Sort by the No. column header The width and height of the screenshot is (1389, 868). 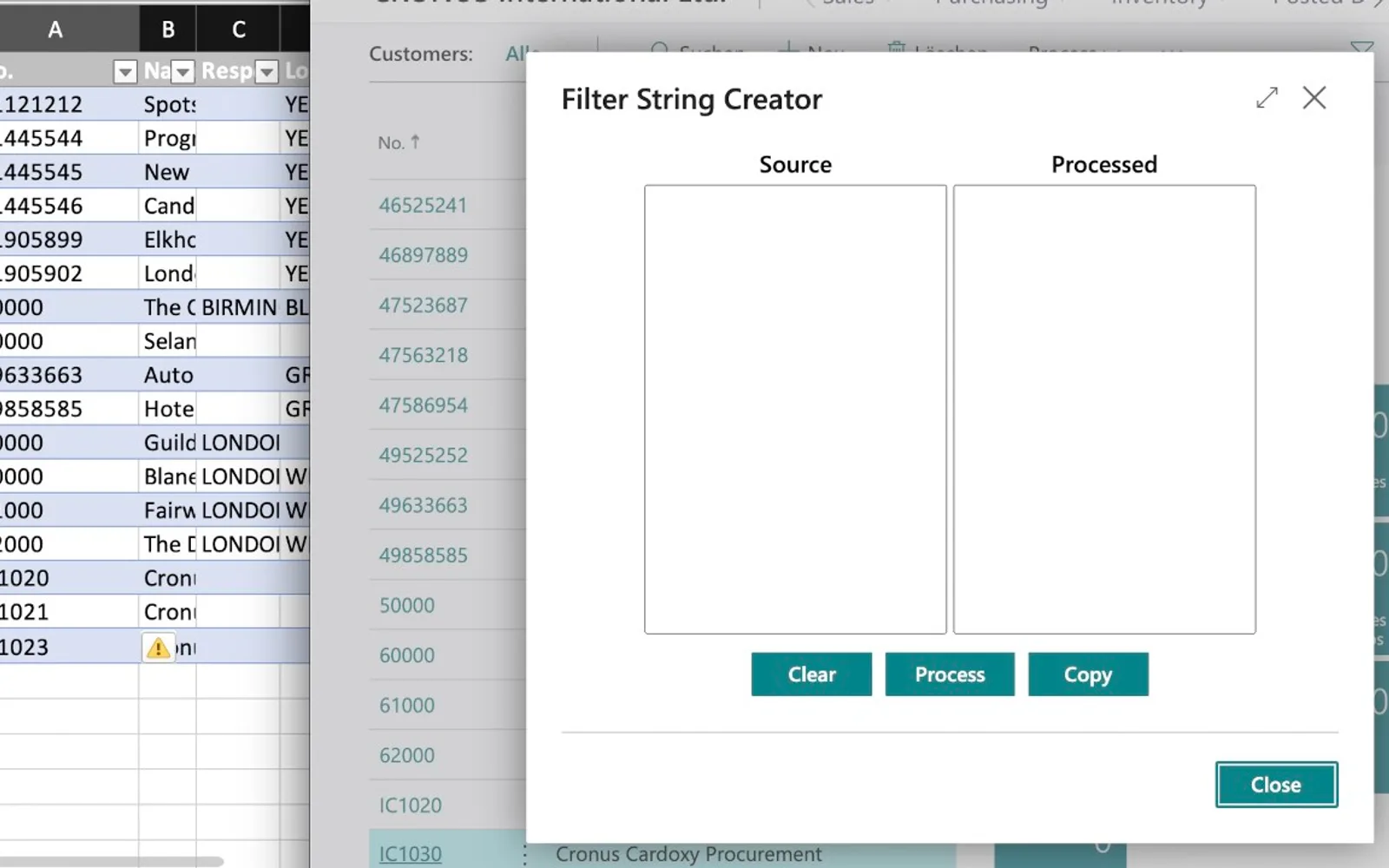tap(398, 142)
